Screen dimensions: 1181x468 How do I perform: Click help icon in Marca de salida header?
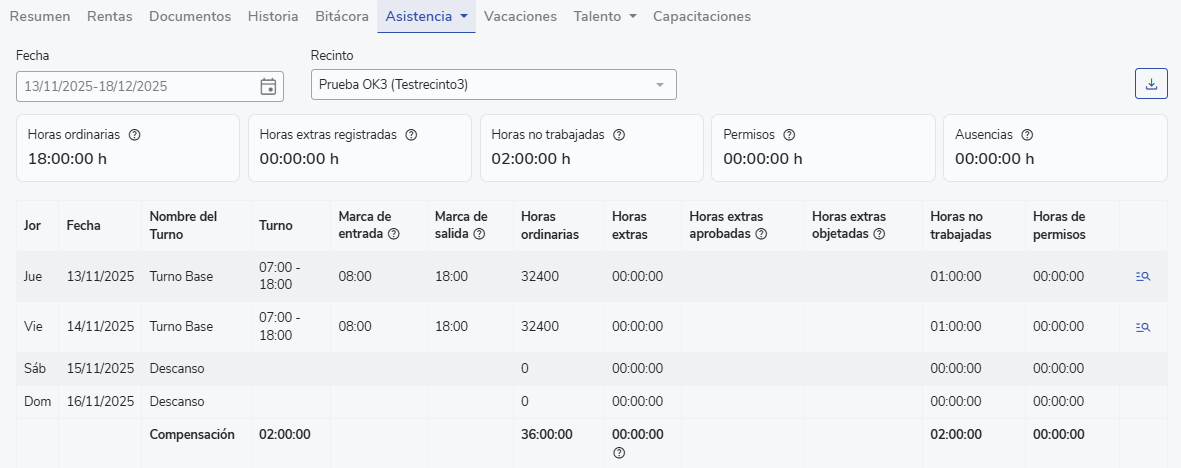point(479,235)
